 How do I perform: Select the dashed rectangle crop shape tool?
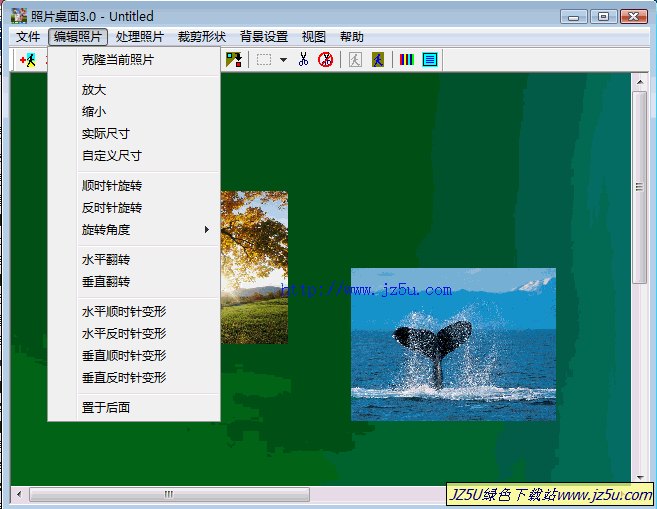click(x=264, y=59)
